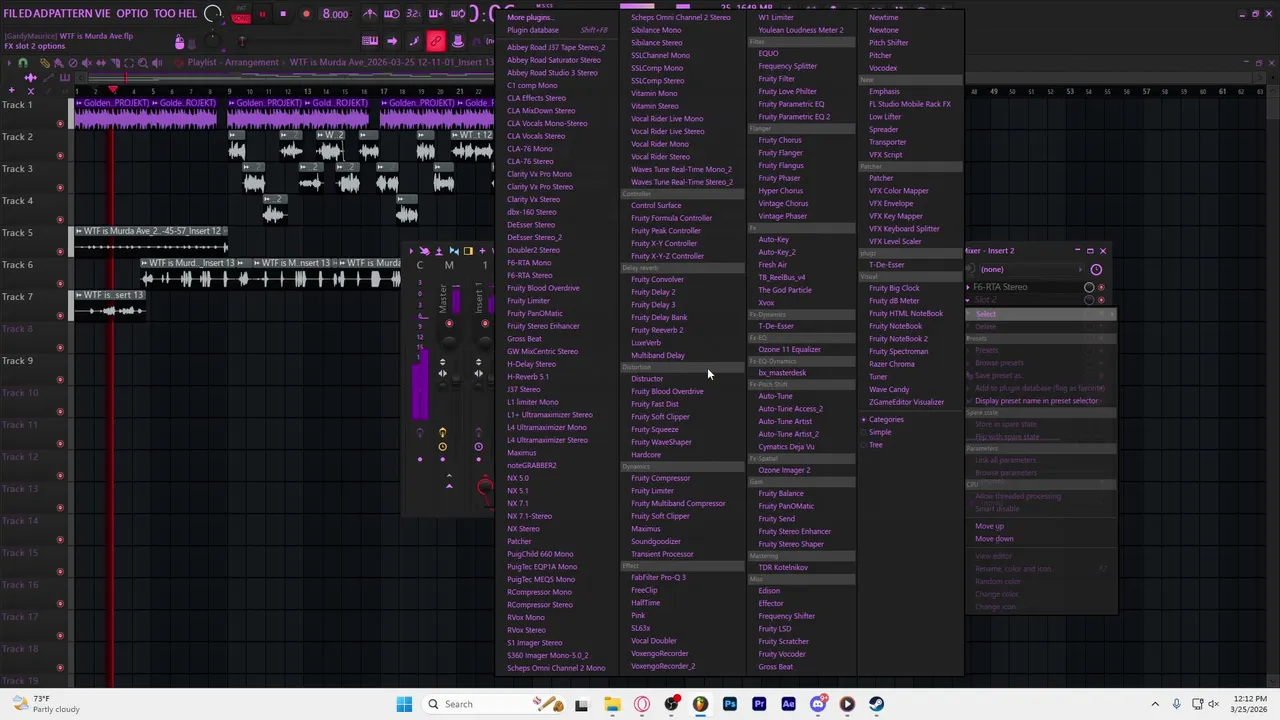Toggle Display preset name in preset selector
The height and width of the screenshot is (720, 1280).
point(1036,401)
